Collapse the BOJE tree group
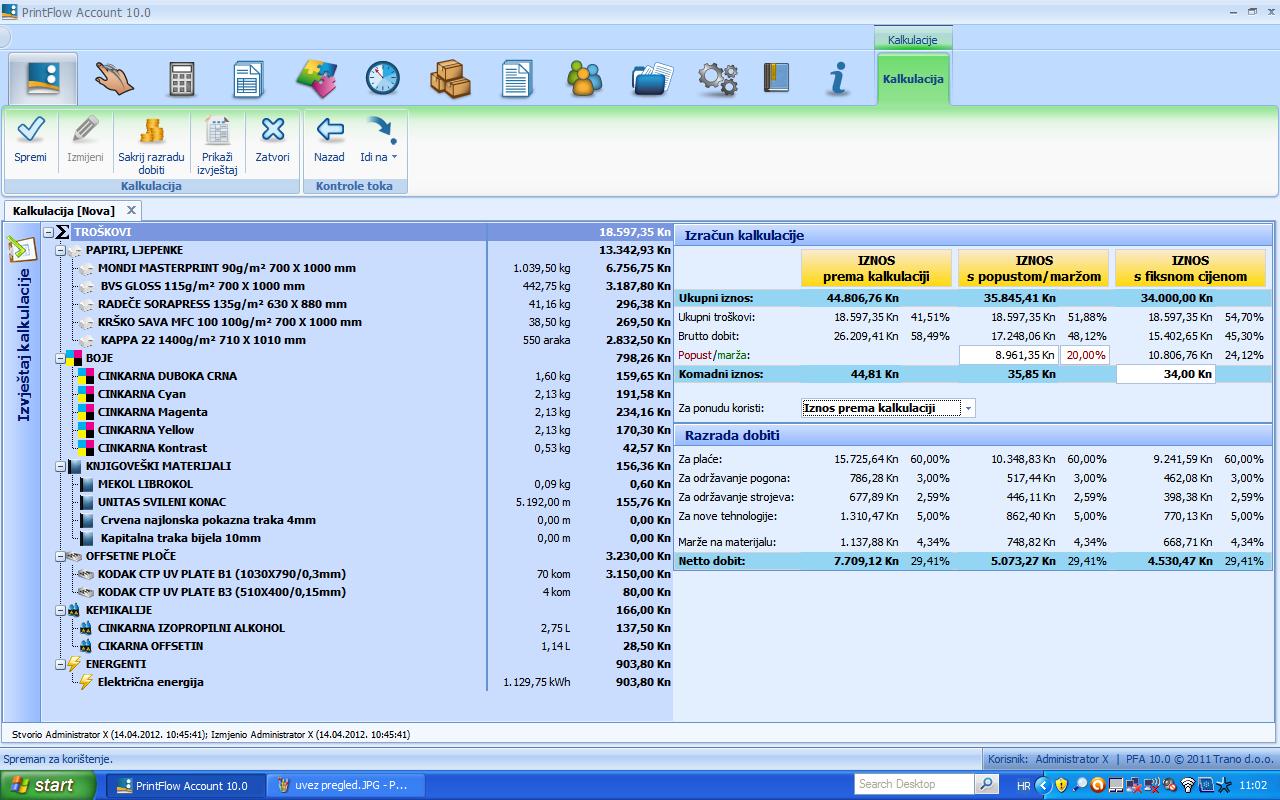Image resolution: width=1280 pixels, height=800 pixels. [61, 358]
